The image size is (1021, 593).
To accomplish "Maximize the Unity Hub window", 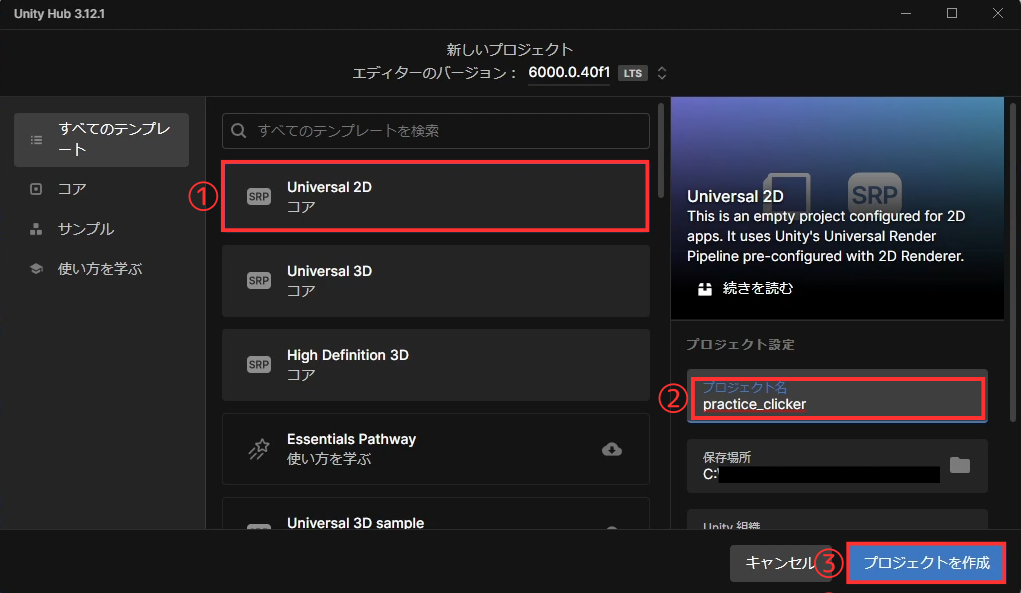I will tap(952, 14).
